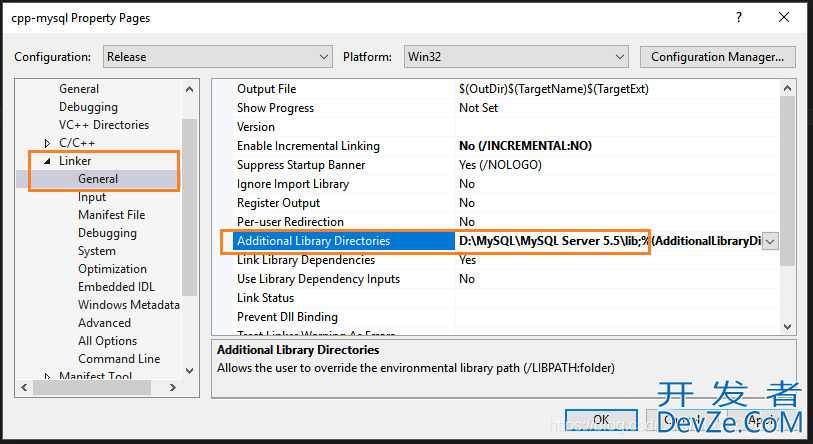
Task: Select the Use Library Dependency Inputs property
Action: click(x=318, y=279)
